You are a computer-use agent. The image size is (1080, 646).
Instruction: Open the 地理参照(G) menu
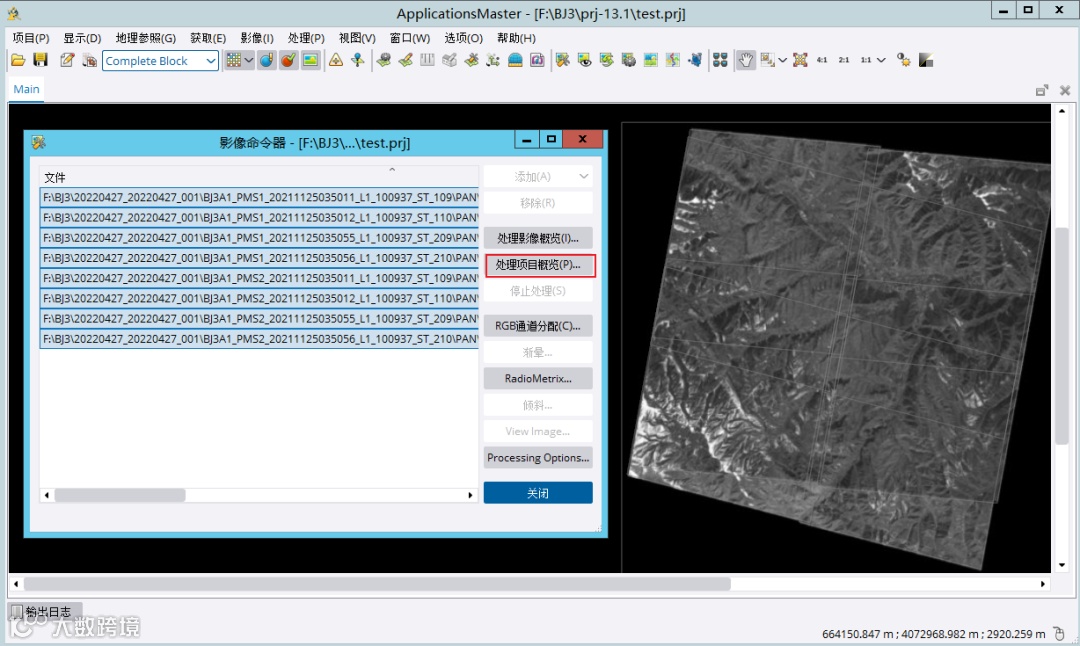pos(145,38)
